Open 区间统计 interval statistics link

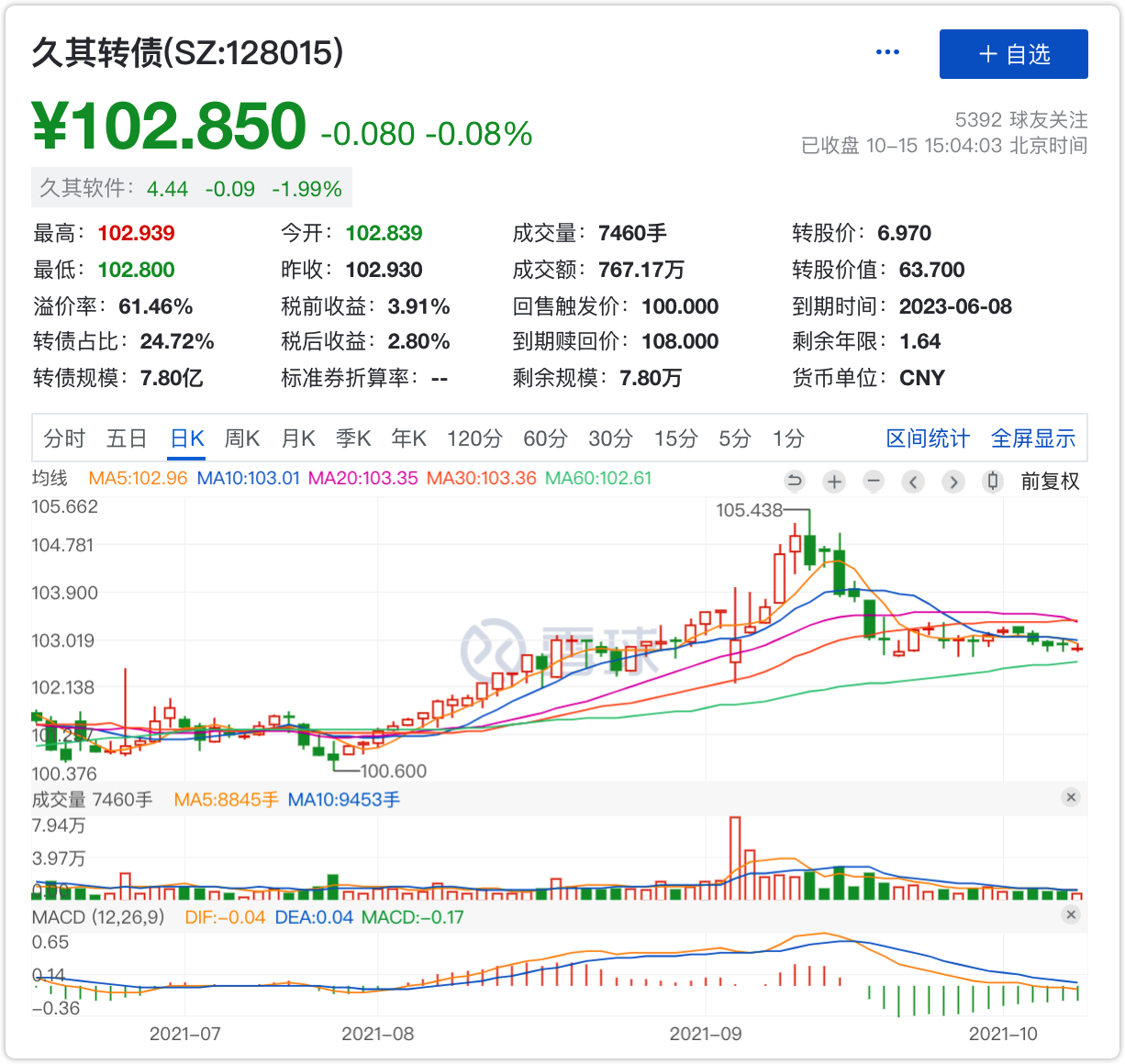click(927, 438)
